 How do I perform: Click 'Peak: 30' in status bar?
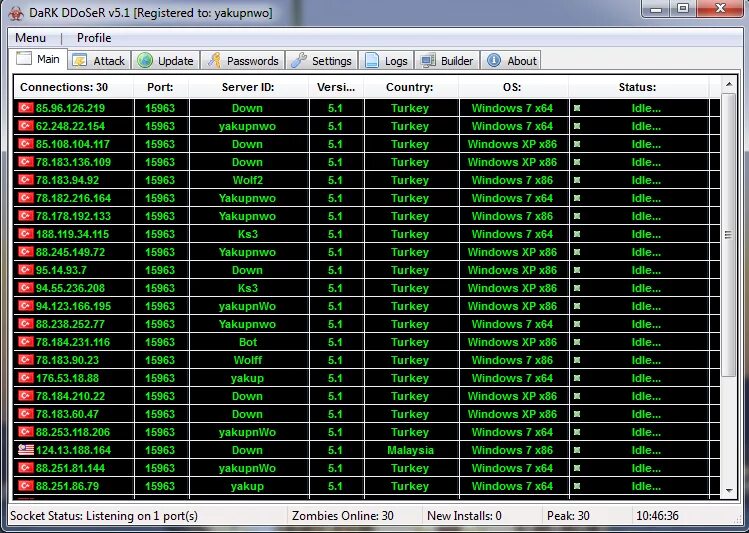(x=568, y=516)
